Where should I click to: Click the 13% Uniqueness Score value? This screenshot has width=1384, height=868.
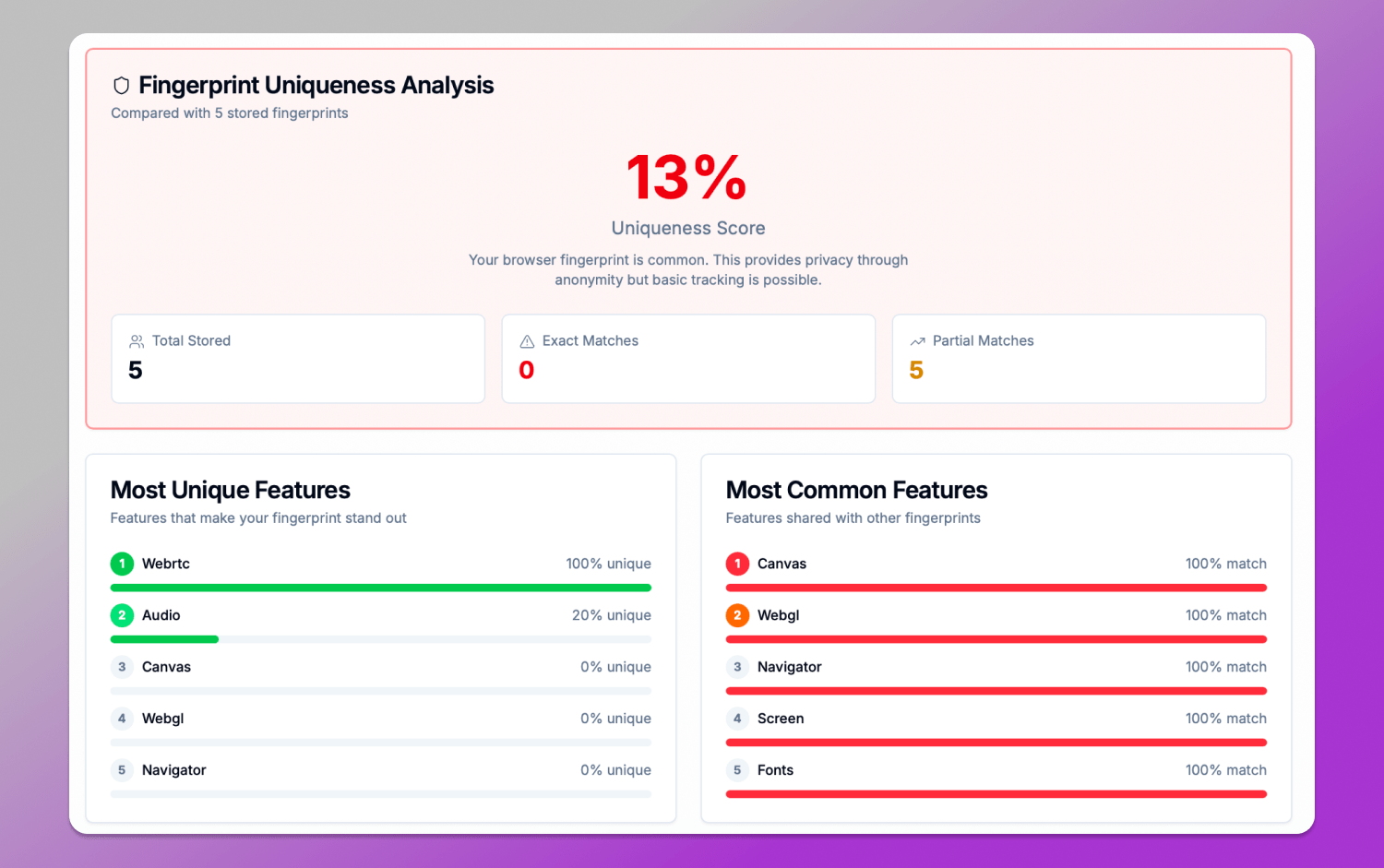tap(687, 177)
